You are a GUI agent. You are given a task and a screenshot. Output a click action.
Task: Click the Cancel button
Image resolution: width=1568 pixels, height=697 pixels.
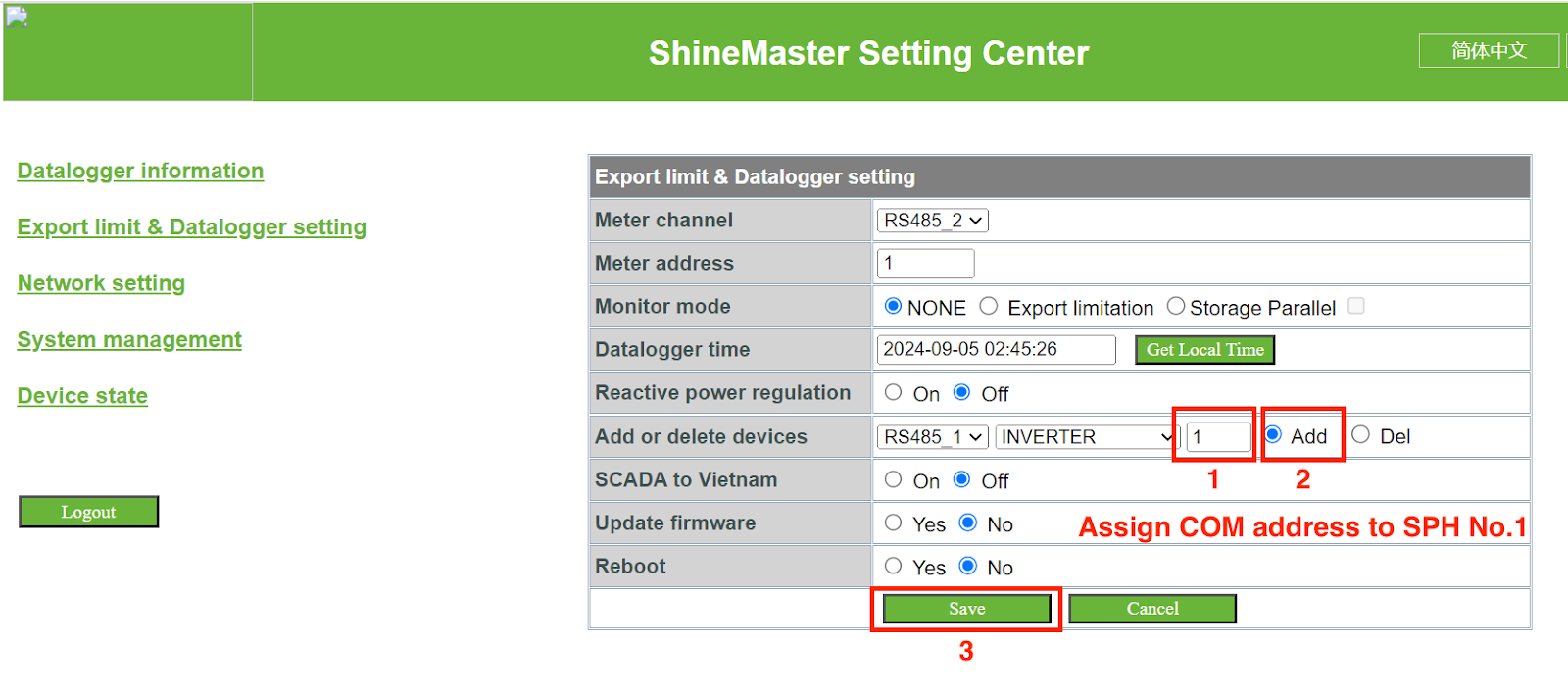click(x=1151, y=609)
